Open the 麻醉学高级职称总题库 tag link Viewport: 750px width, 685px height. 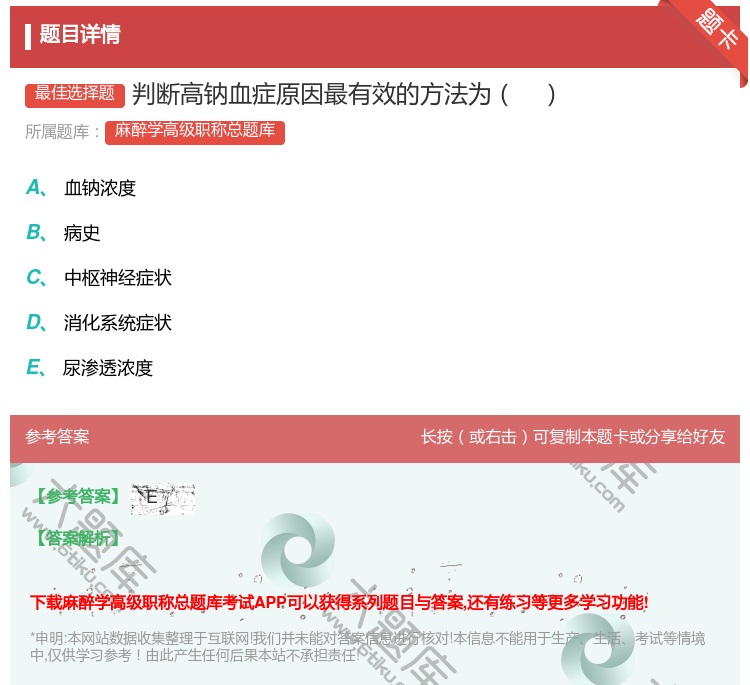tap(195, 132)
